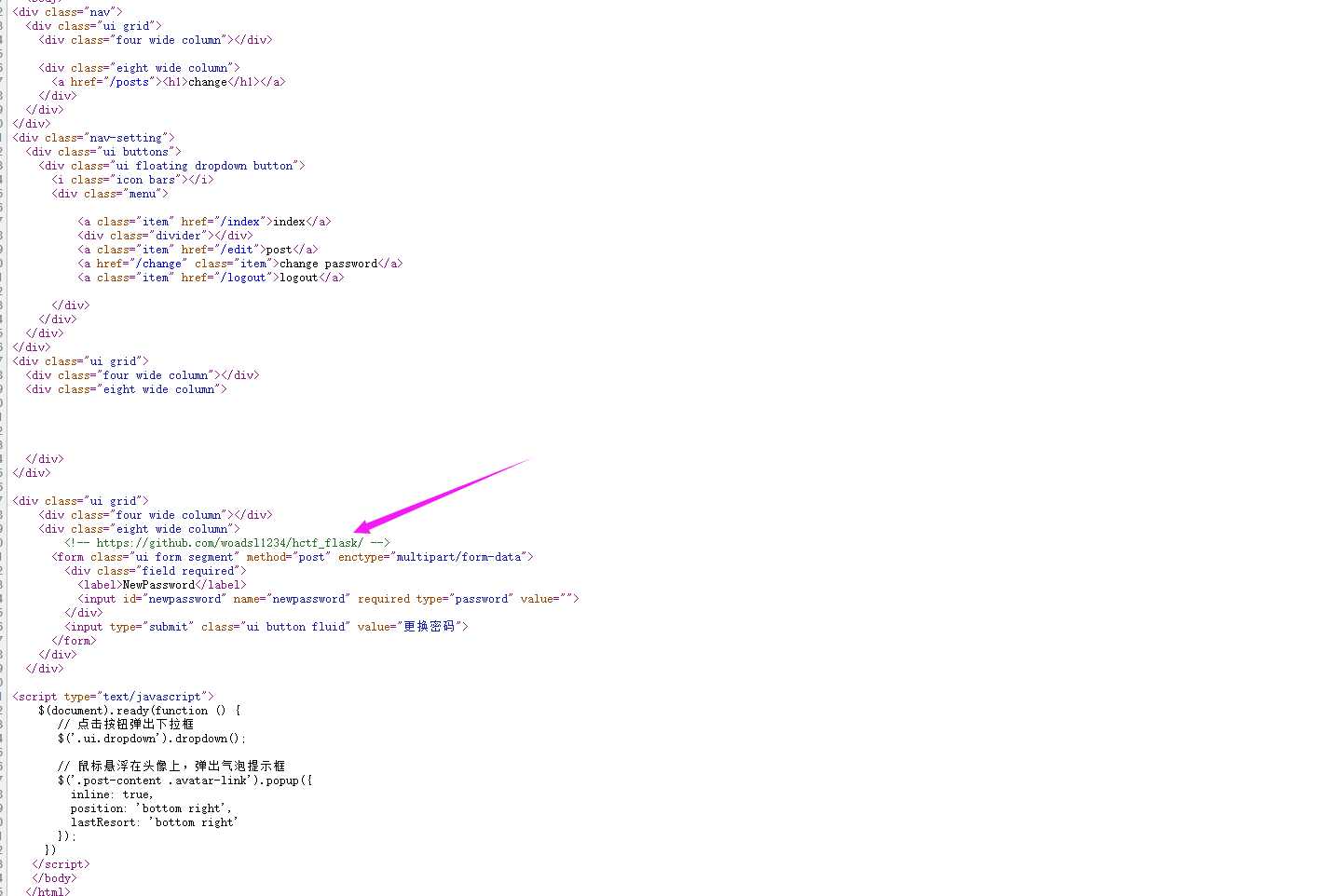
Task: Click the '.post-content .avatar-link' popup line
Action: [184, 781]
